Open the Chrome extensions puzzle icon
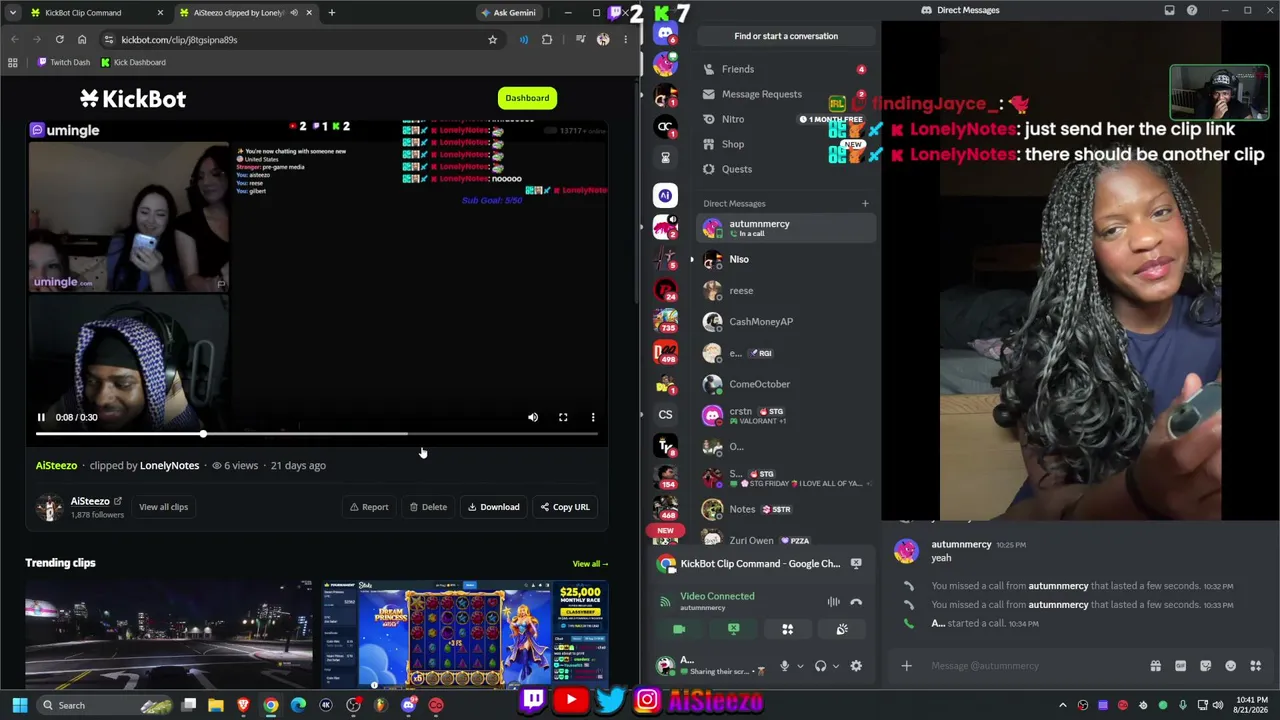The width and height of the screenshot is (1280, 720). click(x=547, y=40)
